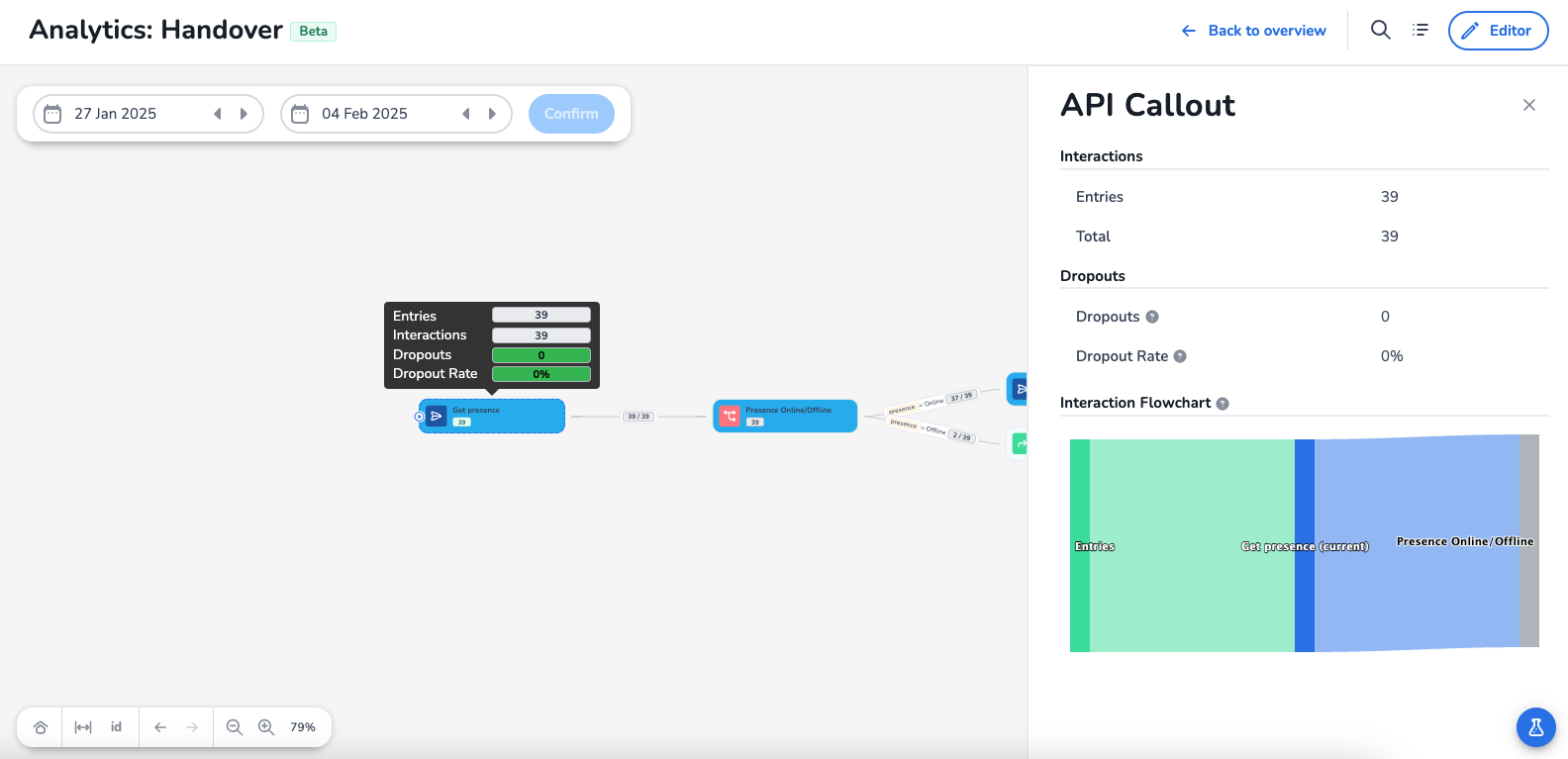Select the Presence Online/Offline node
Screen dimensions: 1568x759
(785, 416)
